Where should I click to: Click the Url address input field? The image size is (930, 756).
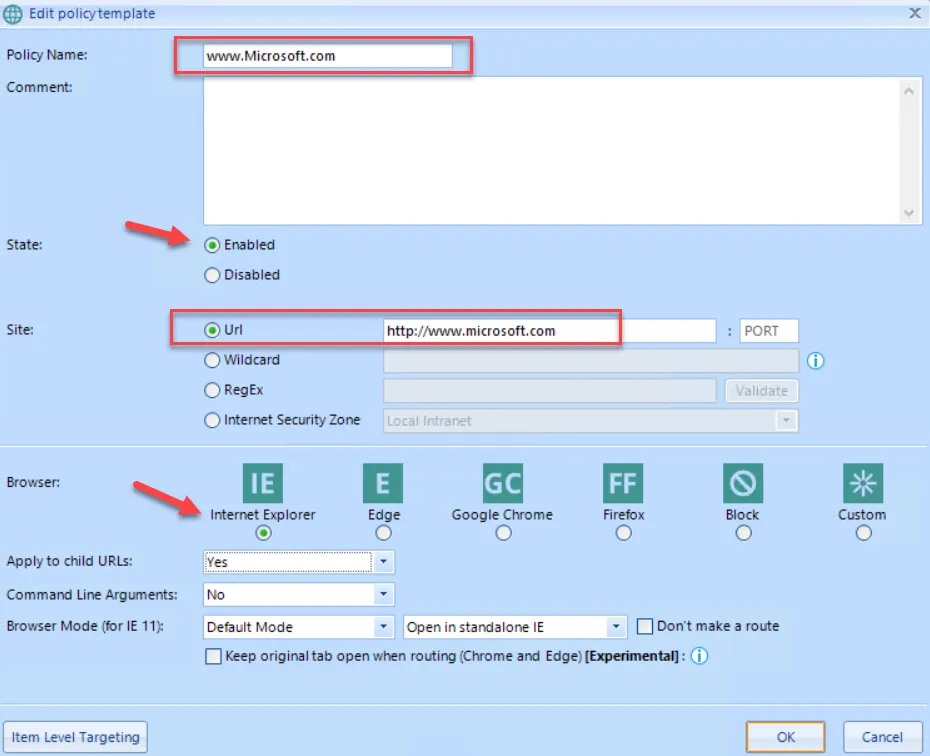[549, 331]
